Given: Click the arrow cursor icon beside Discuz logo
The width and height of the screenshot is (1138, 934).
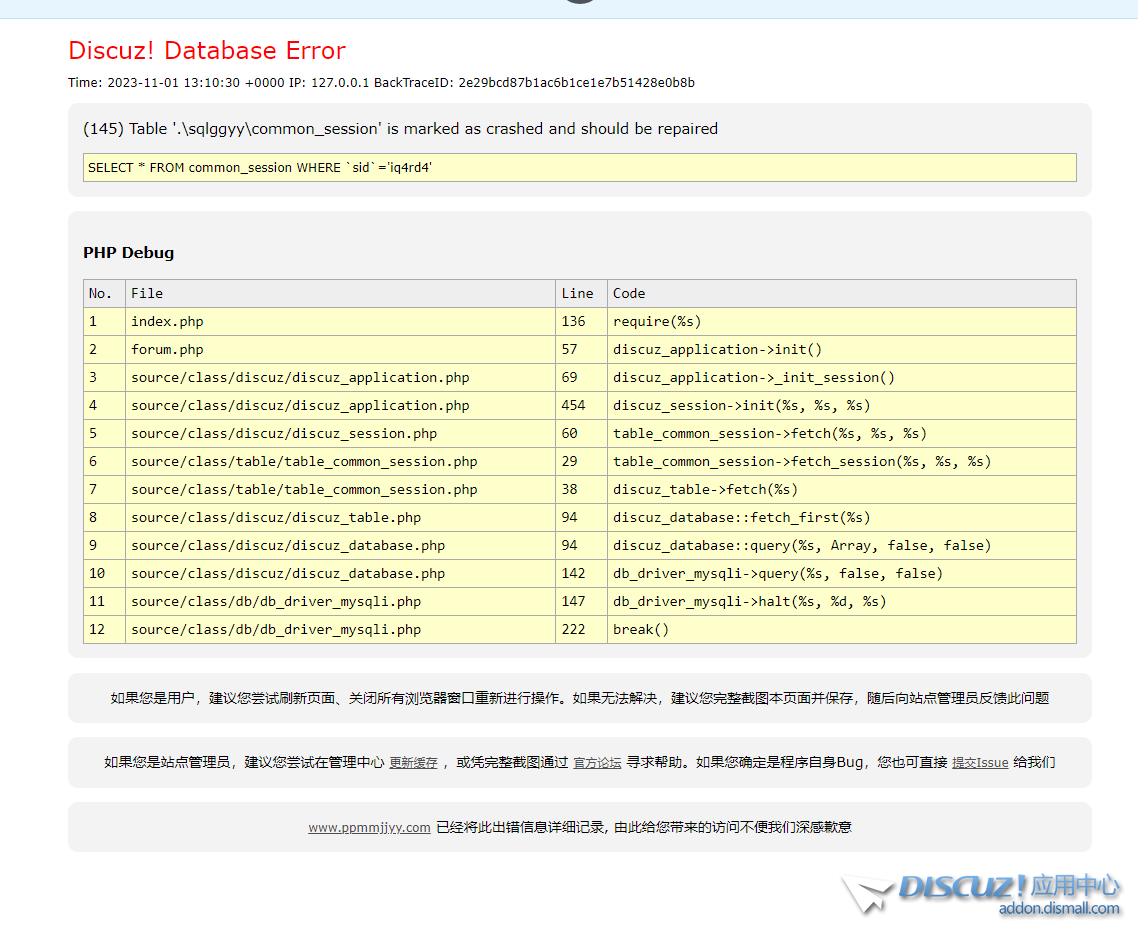Looking at the screenshot, I should click(866, 893).
